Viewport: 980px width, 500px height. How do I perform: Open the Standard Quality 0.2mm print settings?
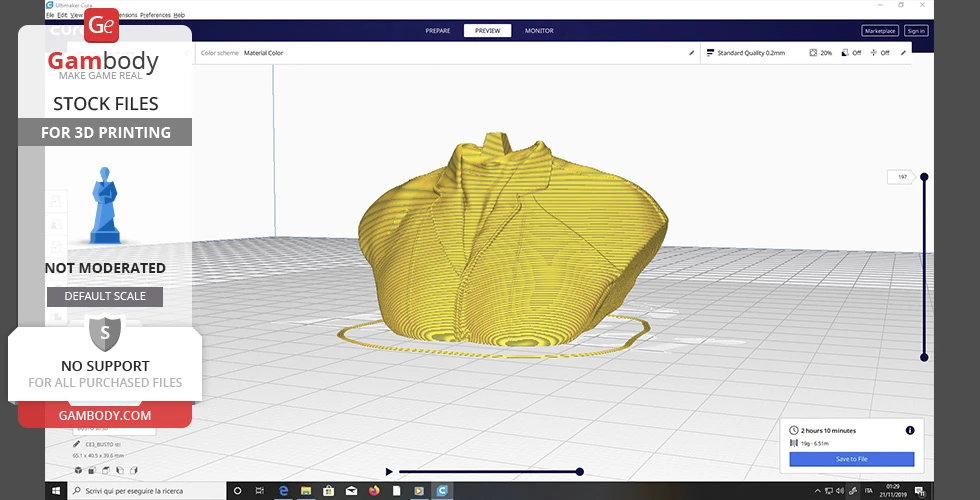coord(751,53)
